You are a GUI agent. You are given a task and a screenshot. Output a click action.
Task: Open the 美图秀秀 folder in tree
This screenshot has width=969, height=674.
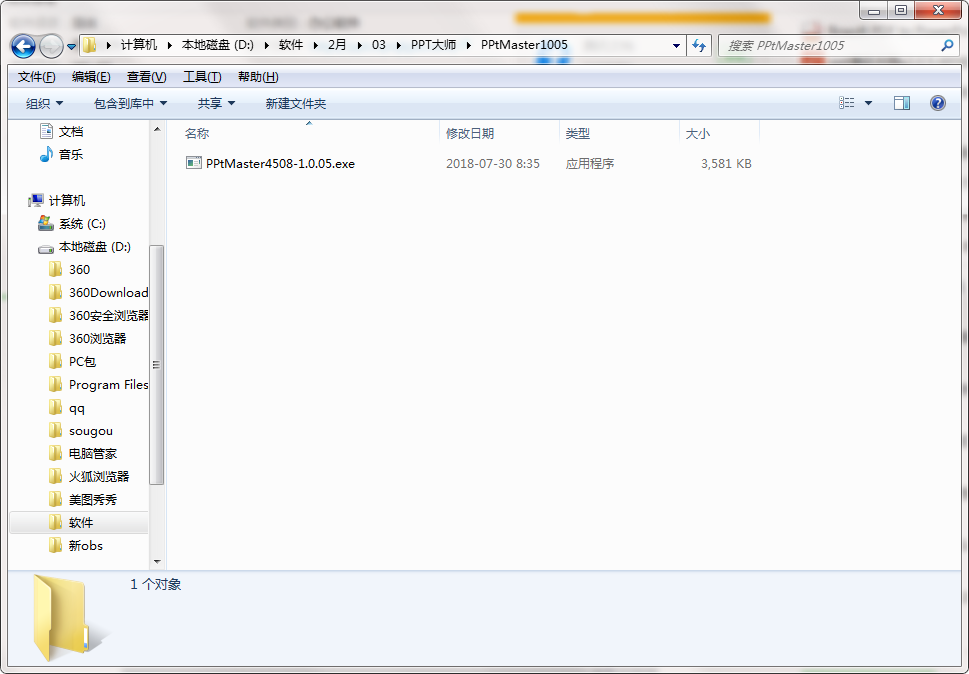tap(93, 499)
